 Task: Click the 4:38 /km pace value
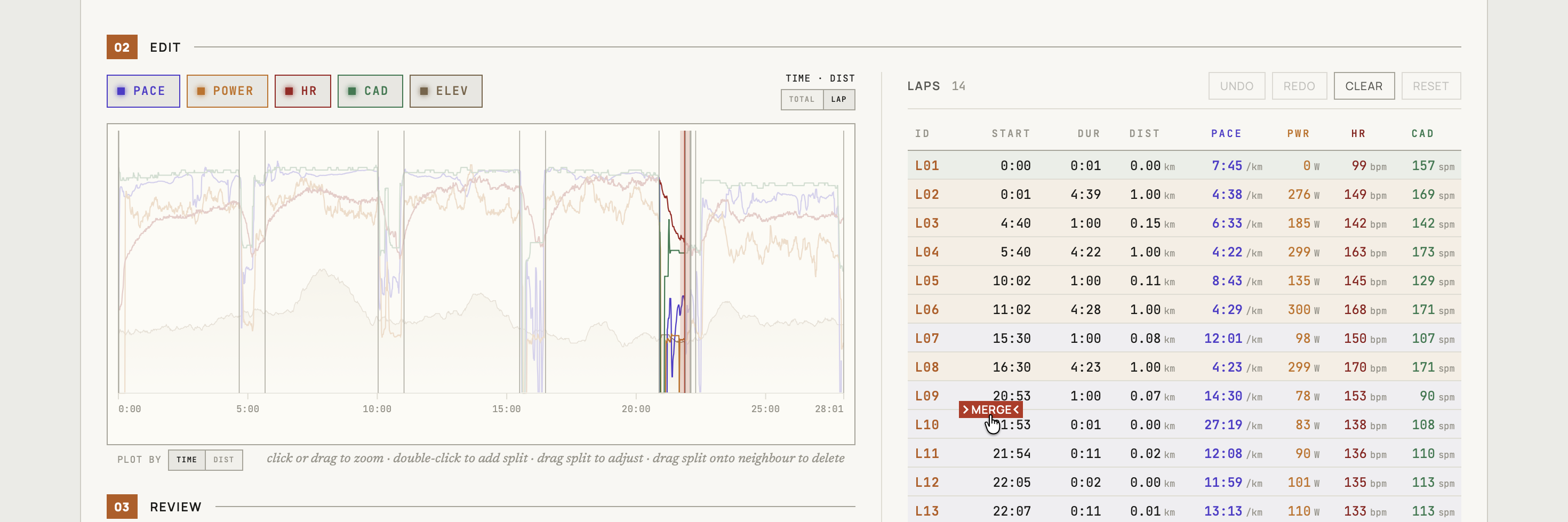point(1236,195)
